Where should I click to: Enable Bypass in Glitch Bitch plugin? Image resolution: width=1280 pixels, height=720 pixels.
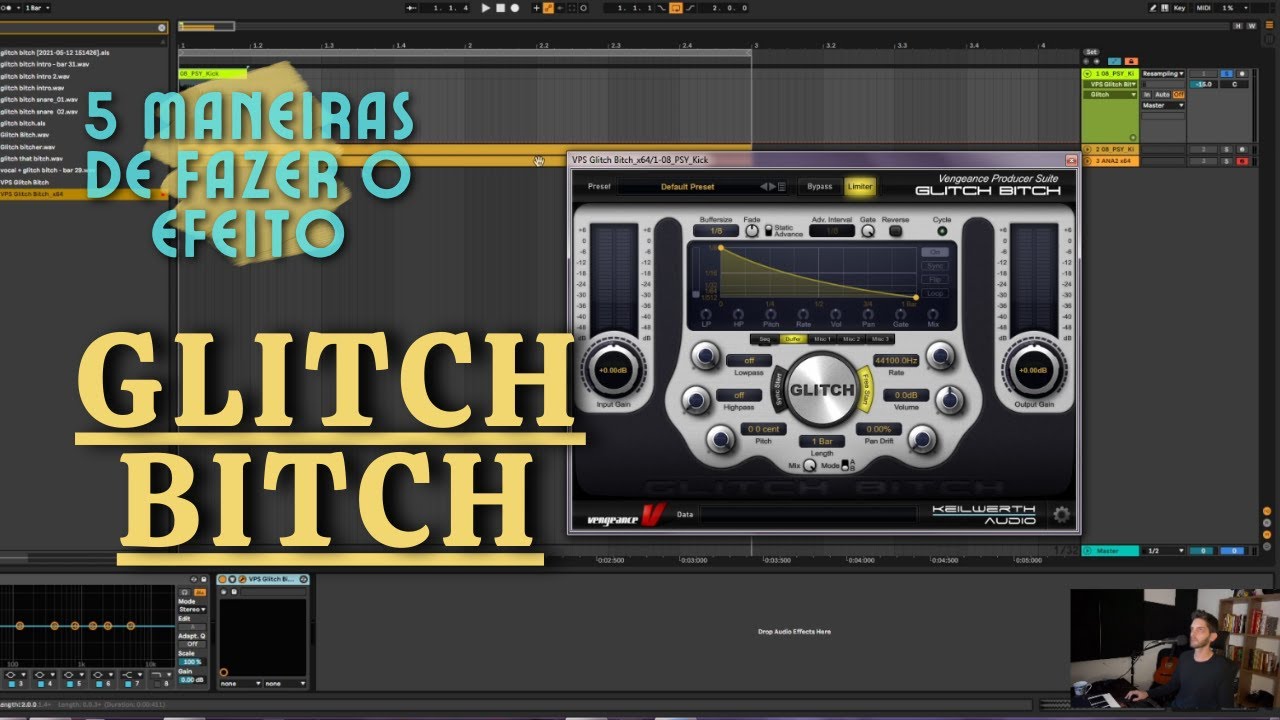tap(819, 186)
